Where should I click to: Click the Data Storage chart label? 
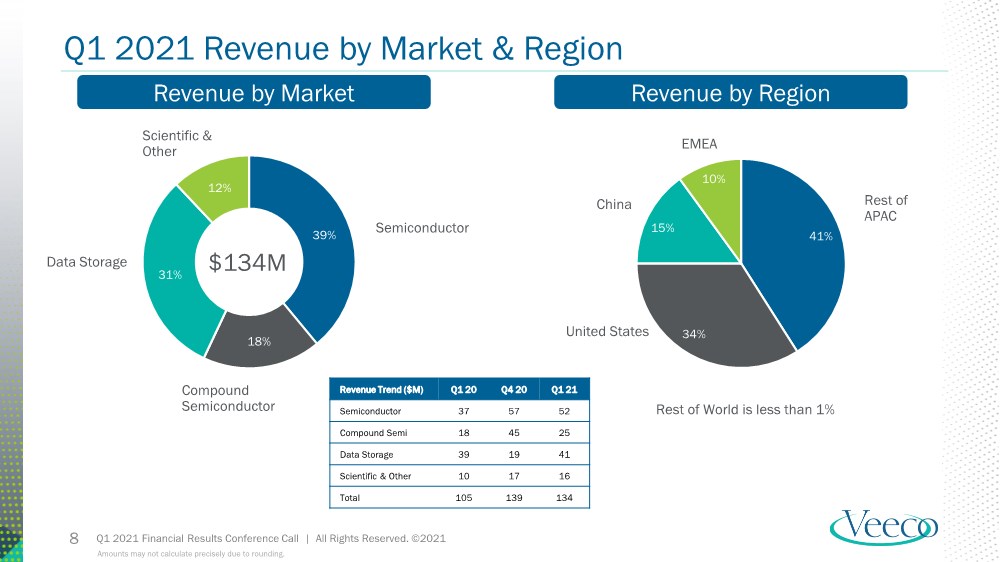(x=87, y=262)
